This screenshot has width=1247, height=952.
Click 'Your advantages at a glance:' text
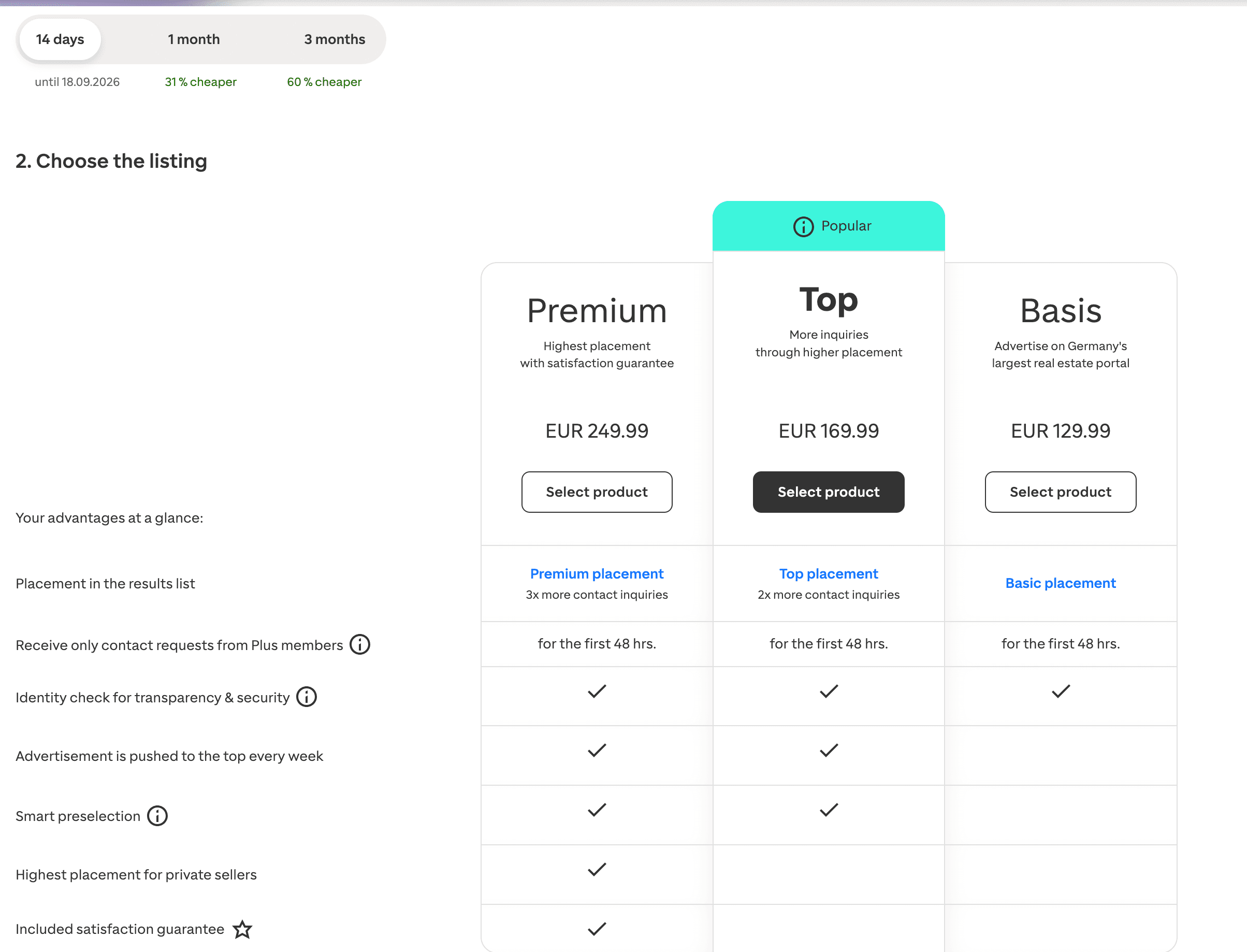pyautogui.click(x=109, y=518)
